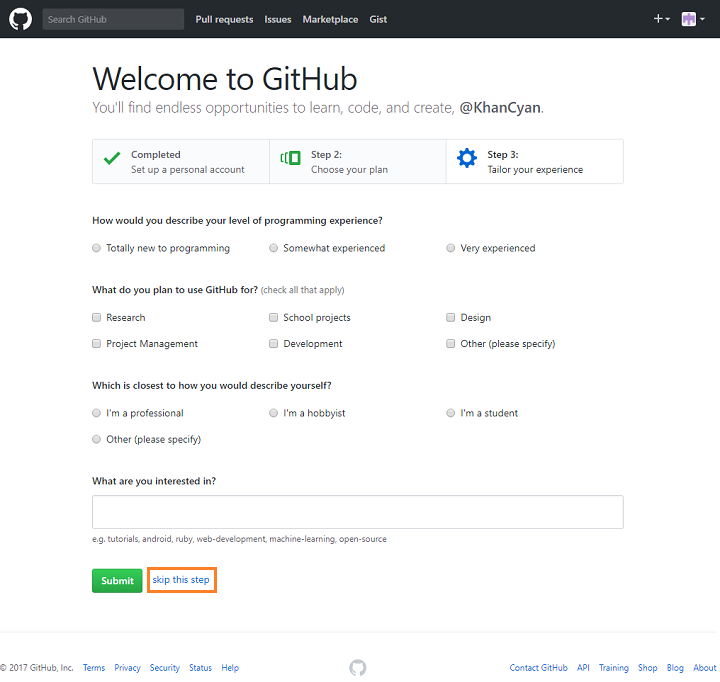The height and width of the screenshot is (682, 720).
Task: Enable the Design checkbox
Action: tap(451, 317)
